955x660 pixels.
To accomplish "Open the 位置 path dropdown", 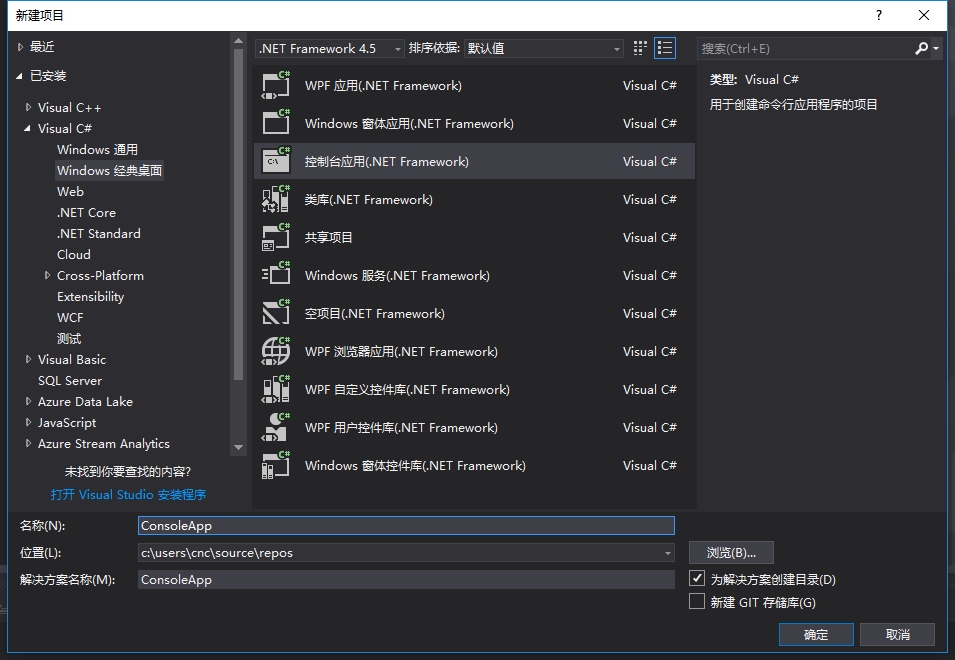I will (x=668, y=553).
